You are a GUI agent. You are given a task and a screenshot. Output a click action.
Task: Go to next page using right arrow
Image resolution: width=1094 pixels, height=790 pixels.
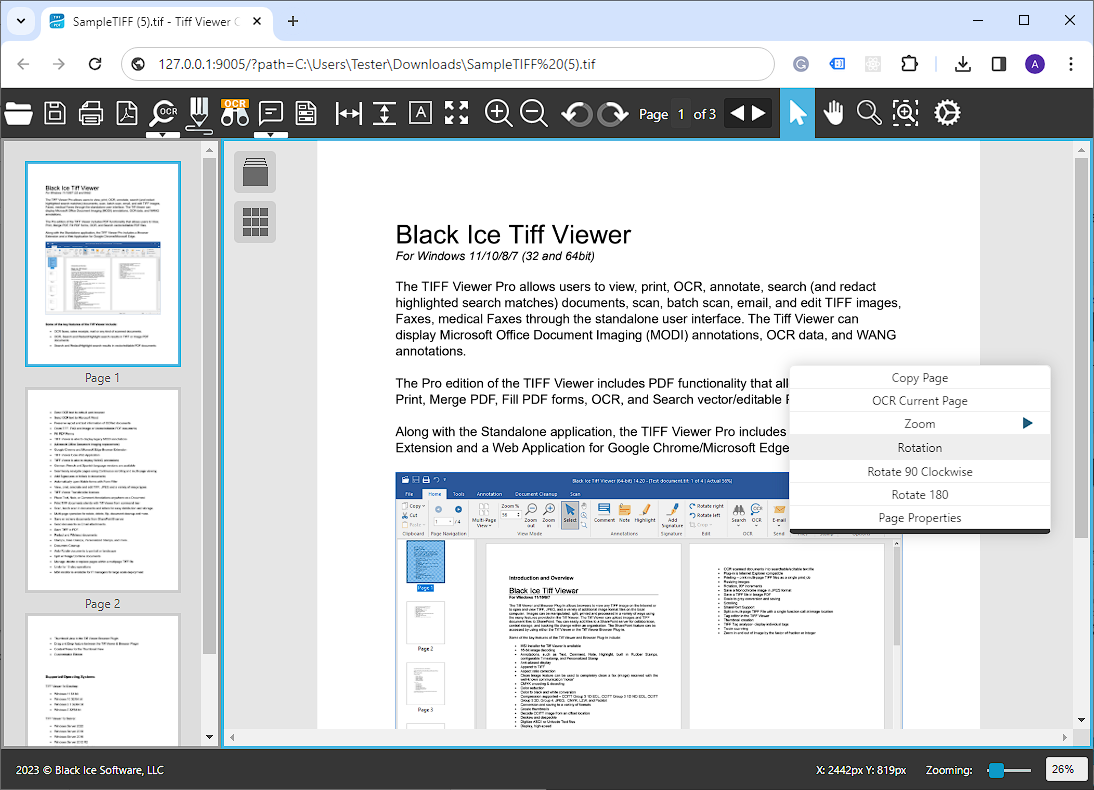760,113
